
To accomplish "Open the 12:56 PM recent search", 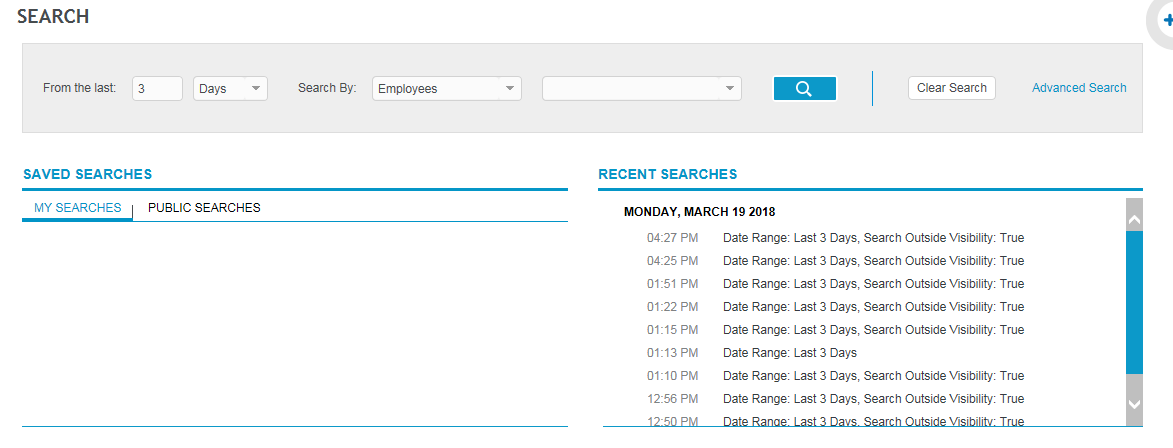I will (x=873, y=399).
